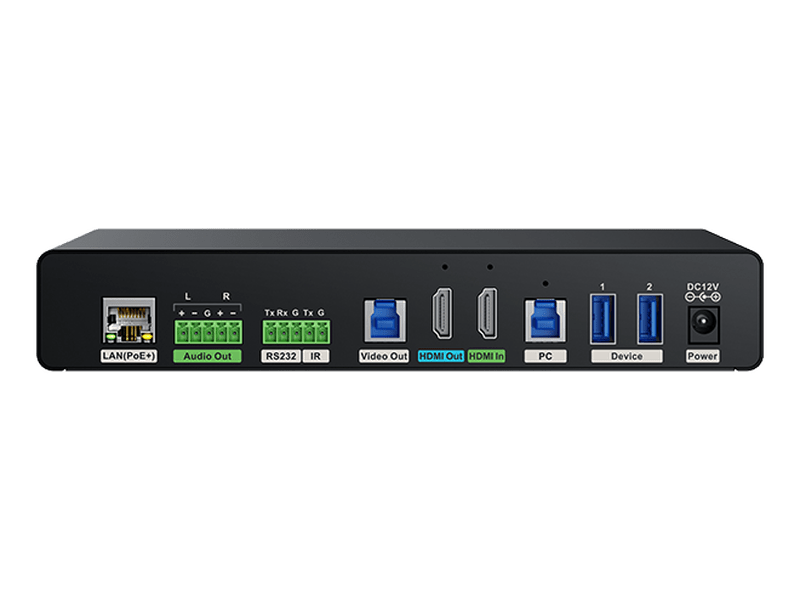
Task: Click the RJ45 LAN Ethernet port
Action: [129, 320]
